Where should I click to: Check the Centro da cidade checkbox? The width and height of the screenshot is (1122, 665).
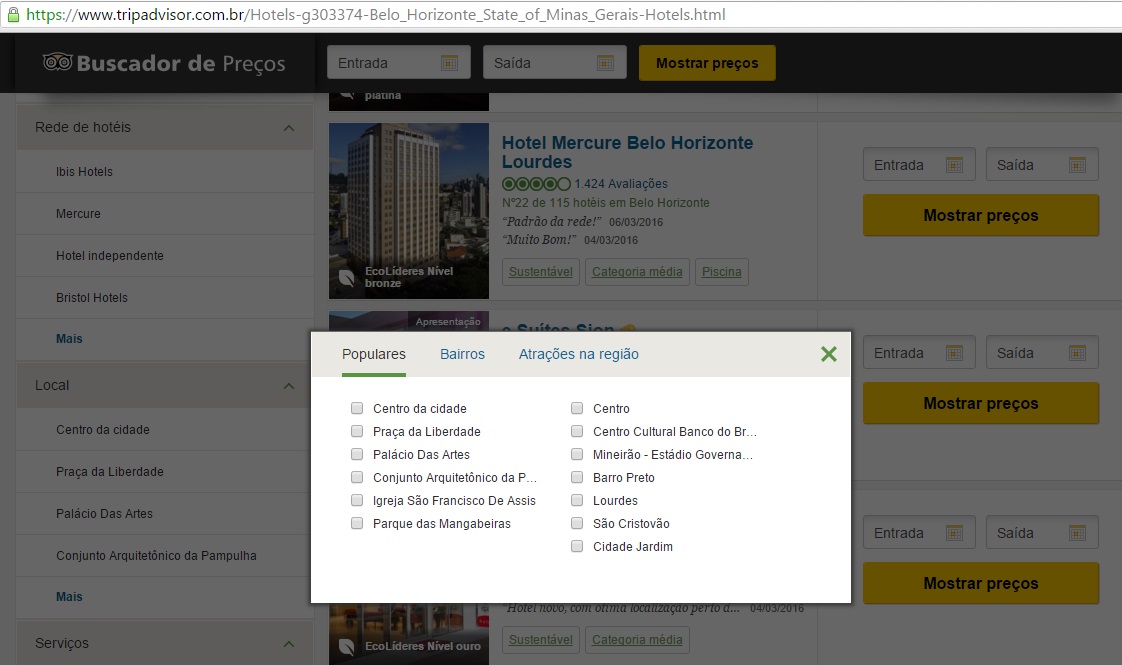(x=356, y=408)
